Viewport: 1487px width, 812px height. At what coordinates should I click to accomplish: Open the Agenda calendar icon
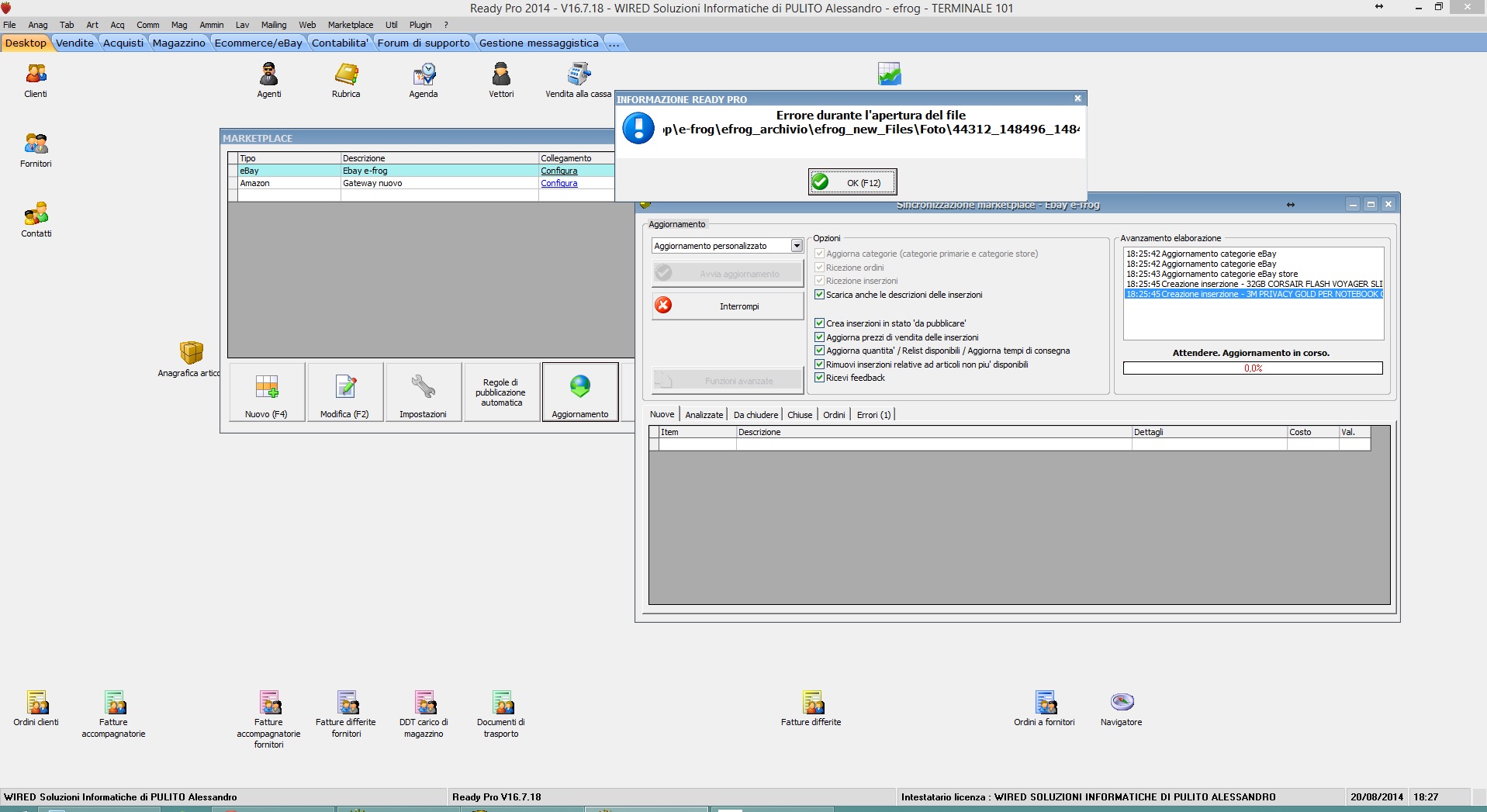(x=424, y=81)
